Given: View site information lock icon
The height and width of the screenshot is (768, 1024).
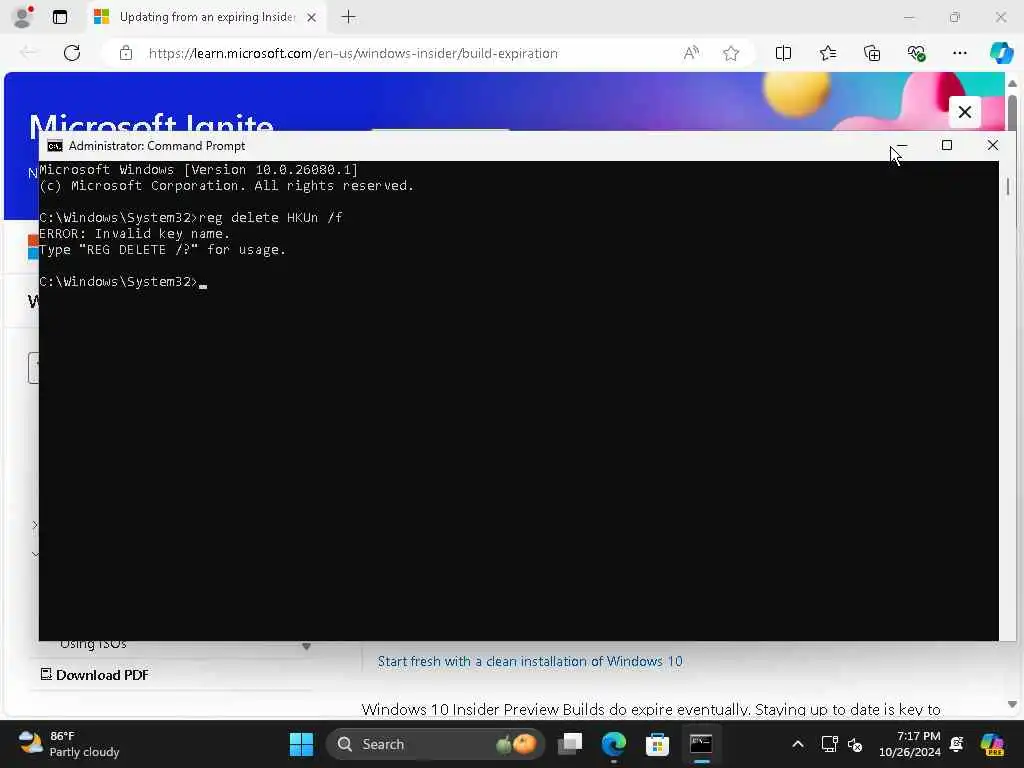Looking at the screenshot, I should click(x=126, y=53).
